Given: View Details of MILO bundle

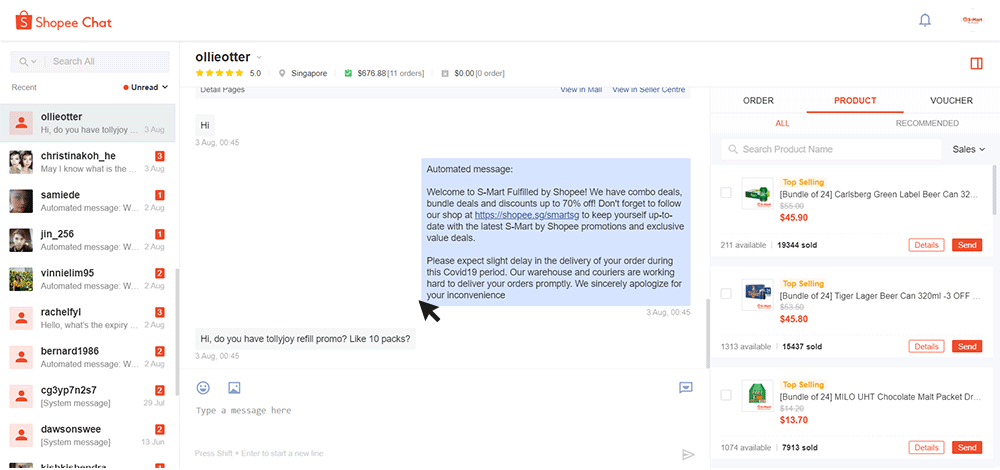Looking at the screenshot, I should [926, 448].
